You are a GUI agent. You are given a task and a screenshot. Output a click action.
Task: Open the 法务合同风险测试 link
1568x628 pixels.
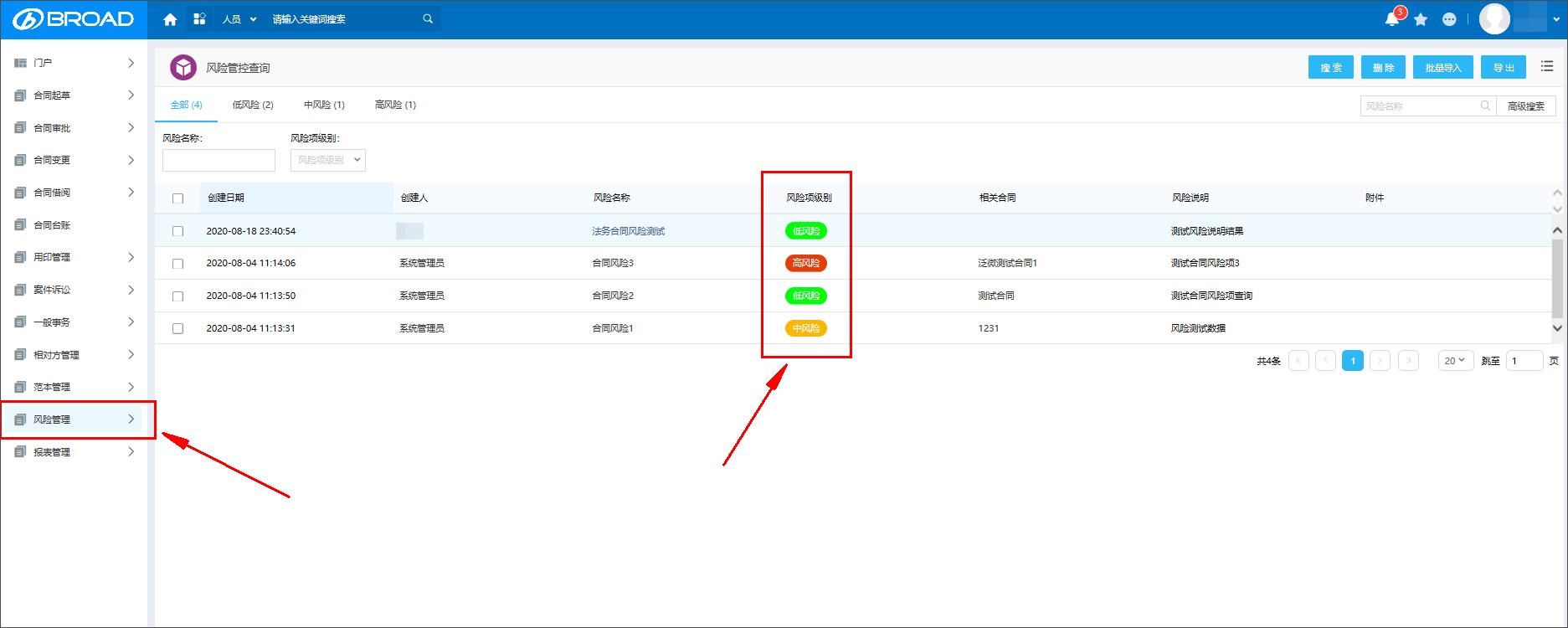click(628, 231)
